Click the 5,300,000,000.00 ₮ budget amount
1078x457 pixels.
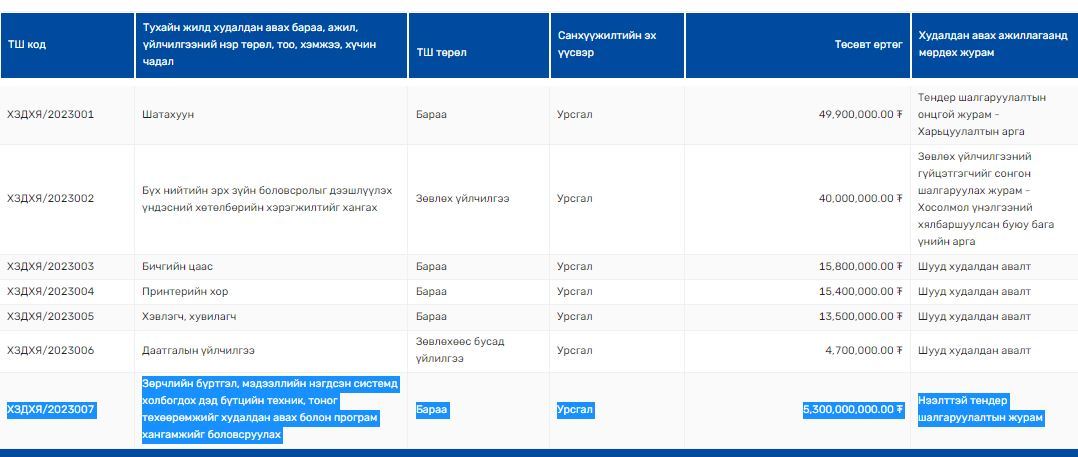853,409
